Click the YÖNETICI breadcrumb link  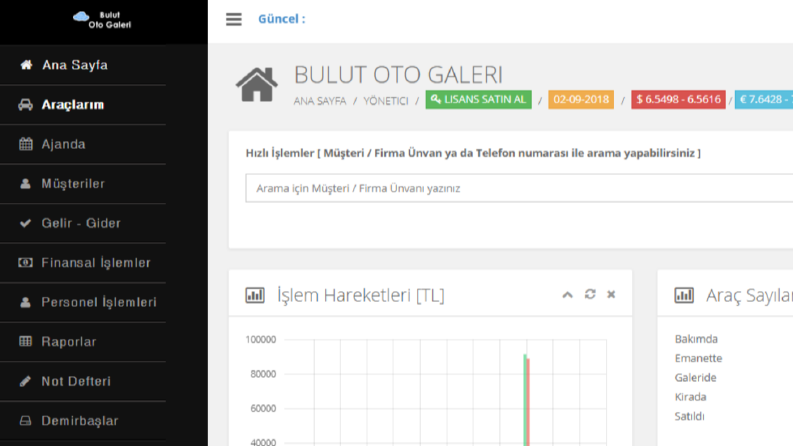coord(386,101)
